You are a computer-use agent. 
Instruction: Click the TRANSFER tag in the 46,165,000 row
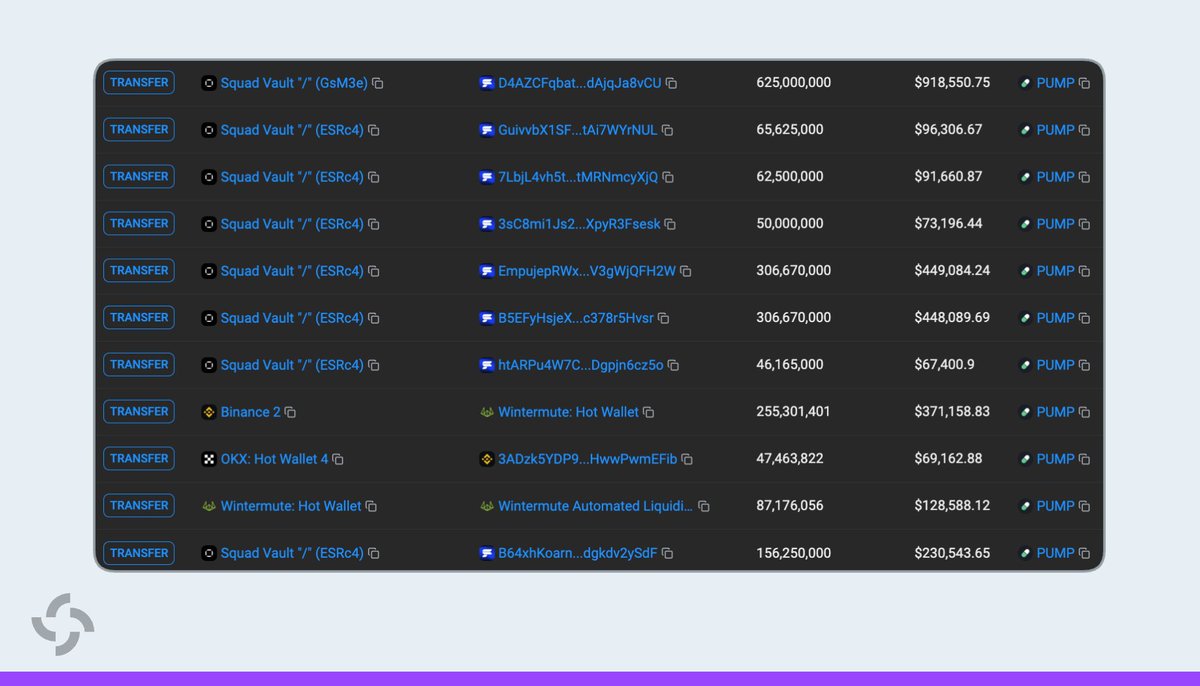click(139, 365)
